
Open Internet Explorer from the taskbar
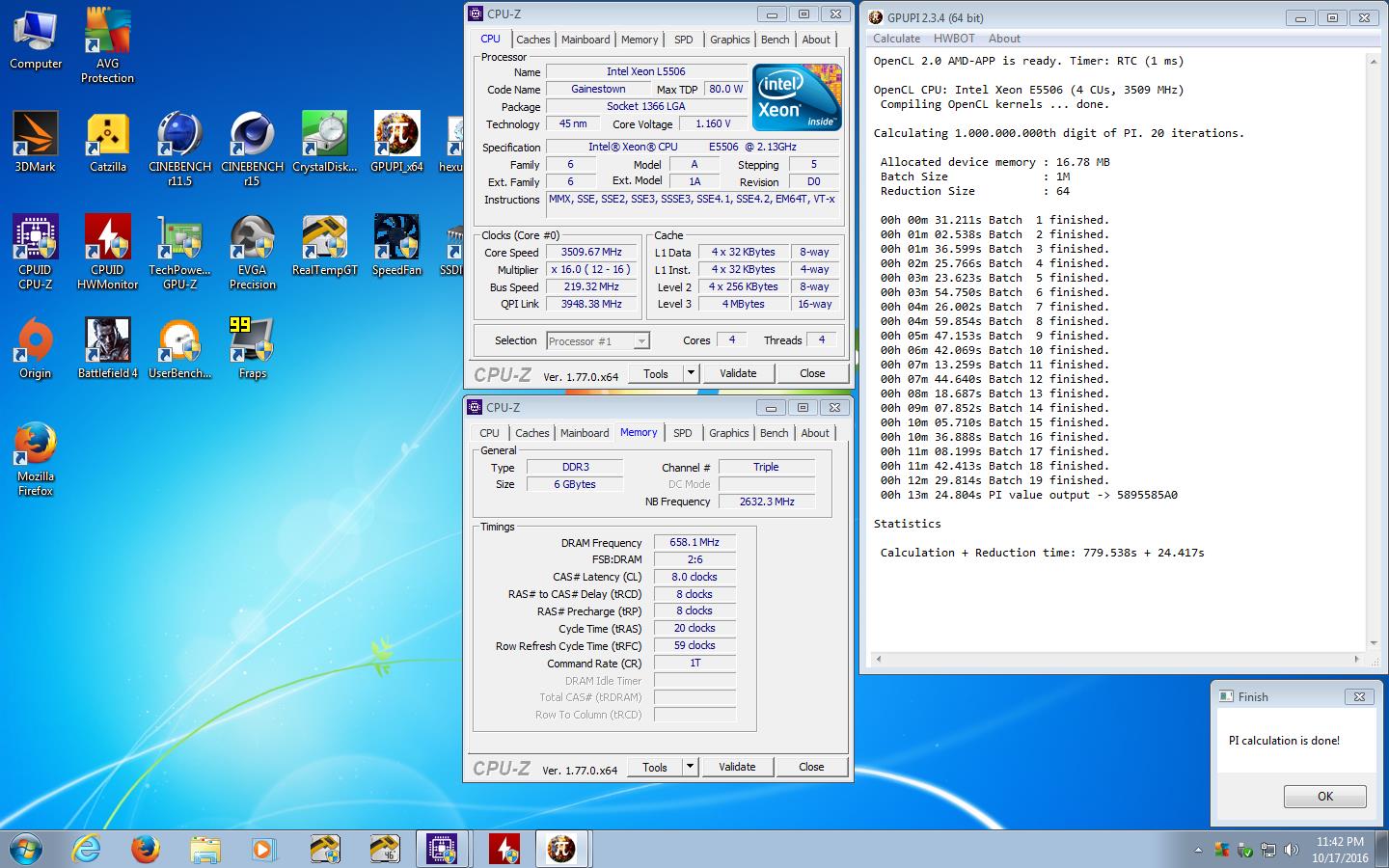click(87, 849)
